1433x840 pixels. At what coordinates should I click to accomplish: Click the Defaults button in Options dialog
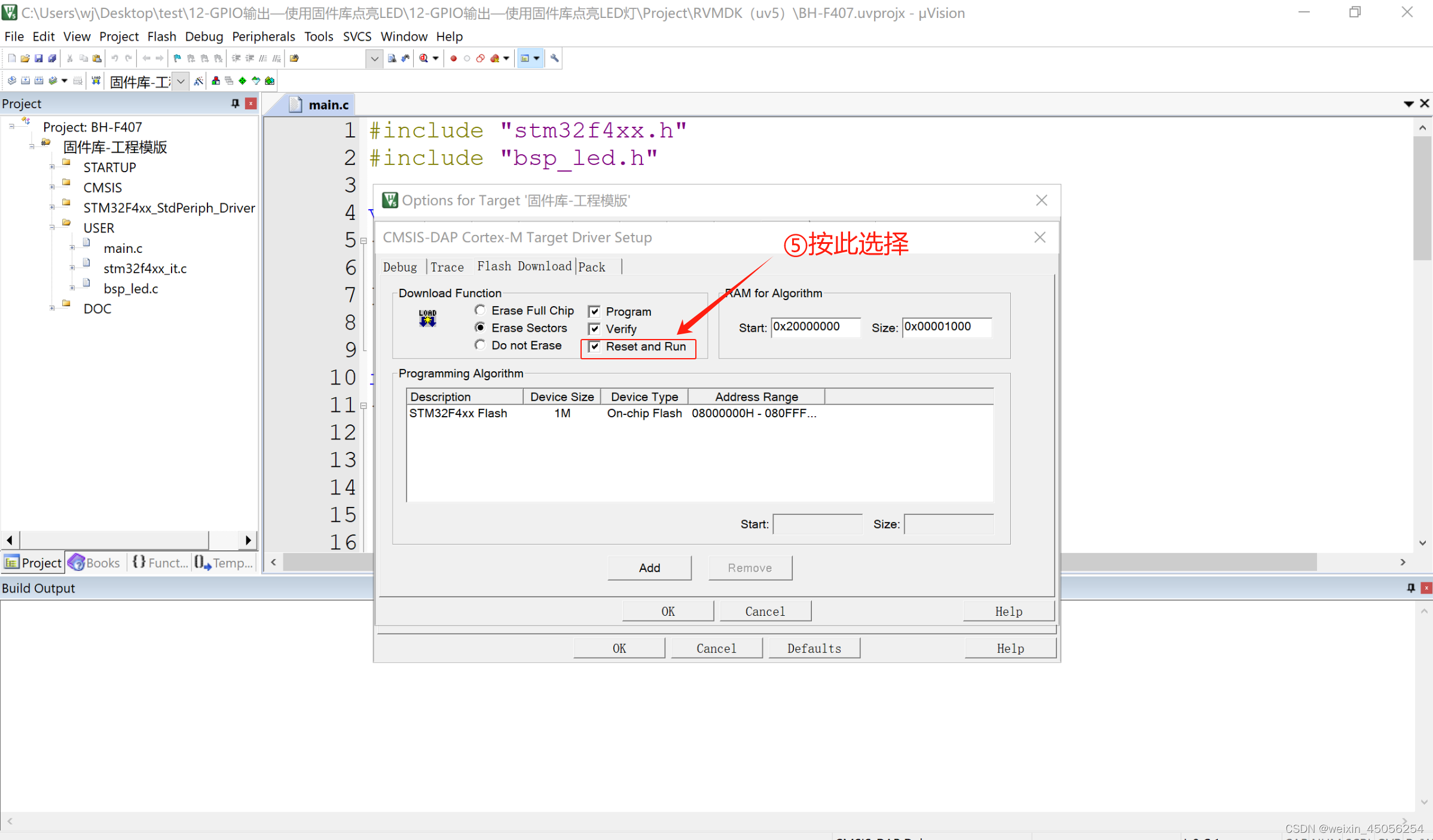tap(814, 648)
